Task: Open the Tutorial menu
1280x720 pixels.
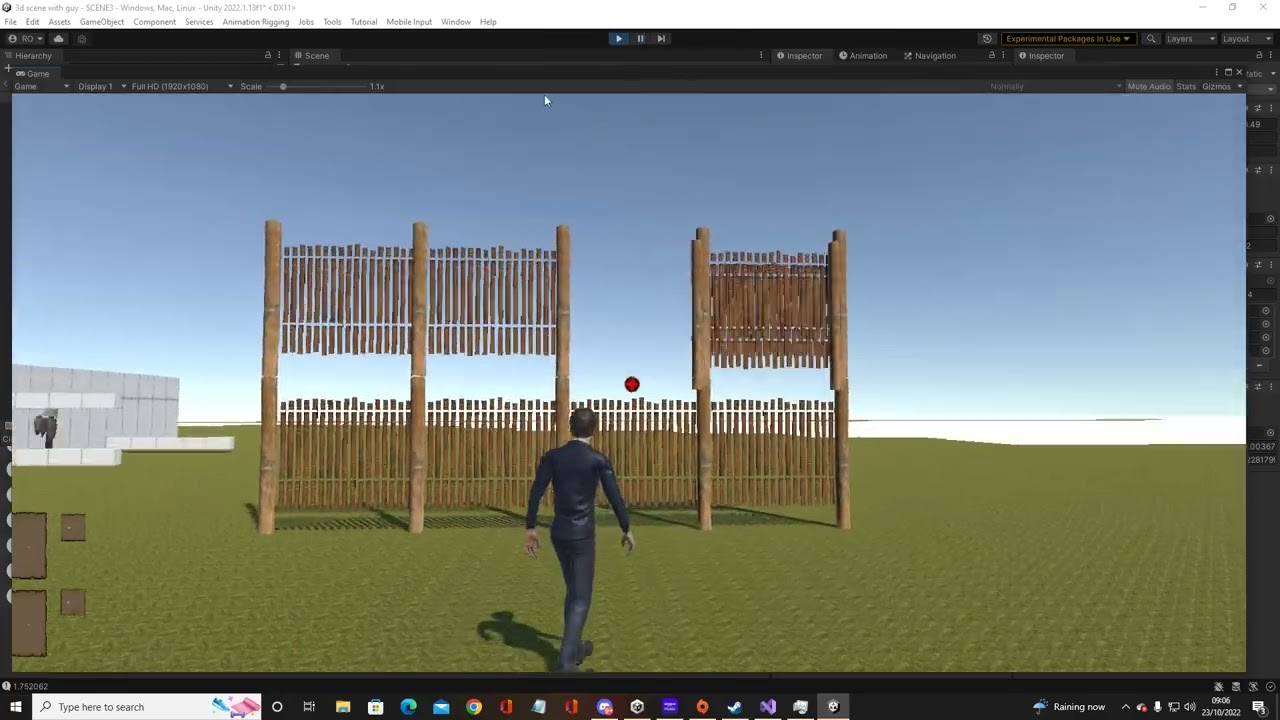Action: pos(363,22)
